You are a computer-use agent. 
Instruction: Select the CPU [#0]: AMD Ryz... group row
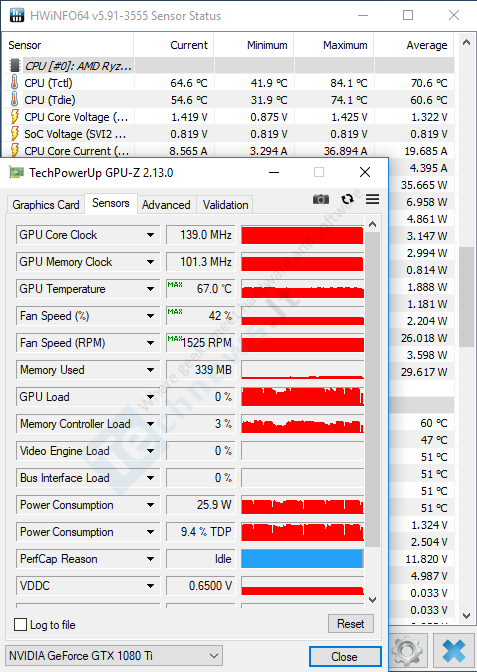pos(229,66)
